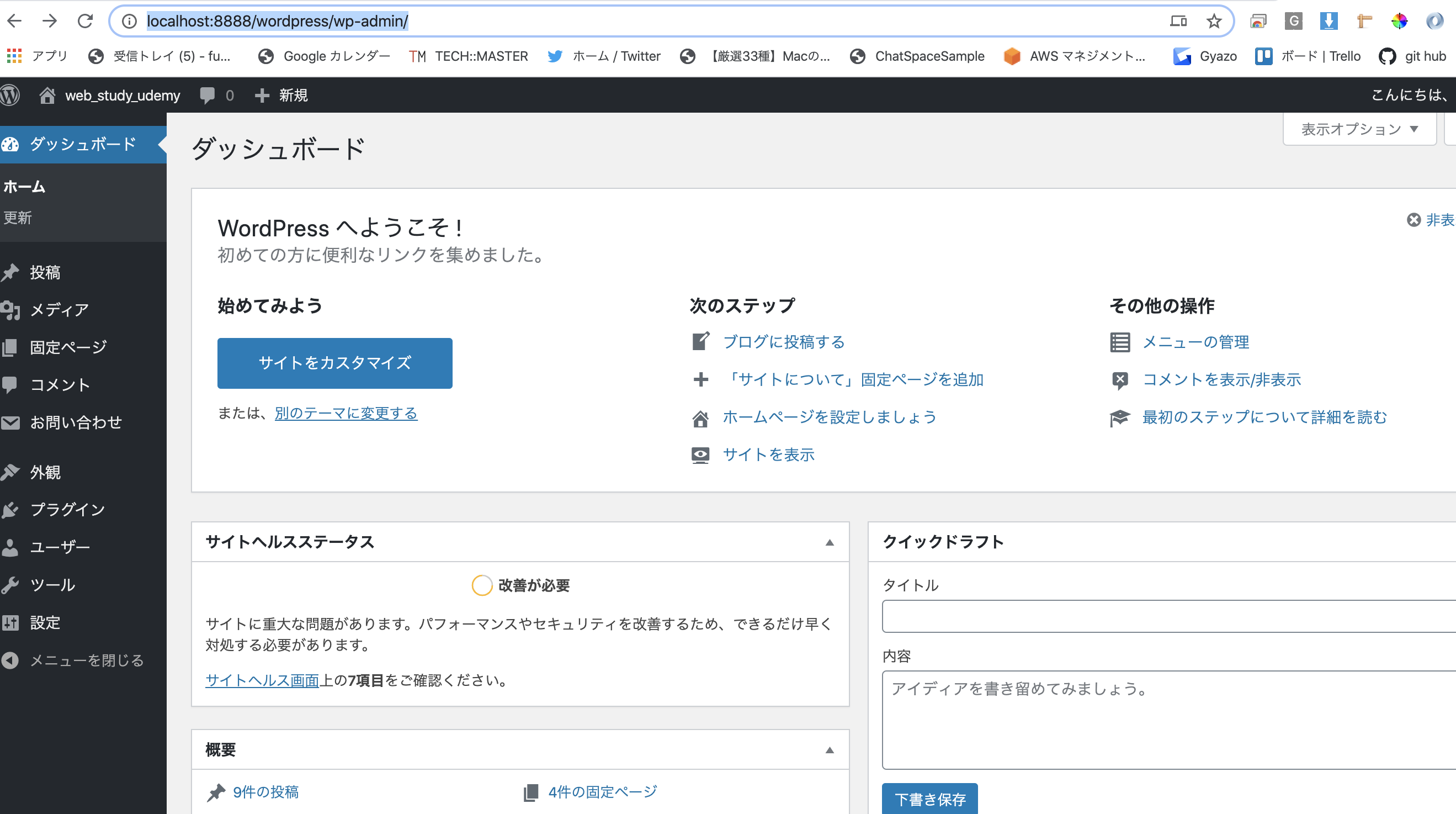
Task: Open comments via the speech bubble icon
Action: [x=207, y=95]
